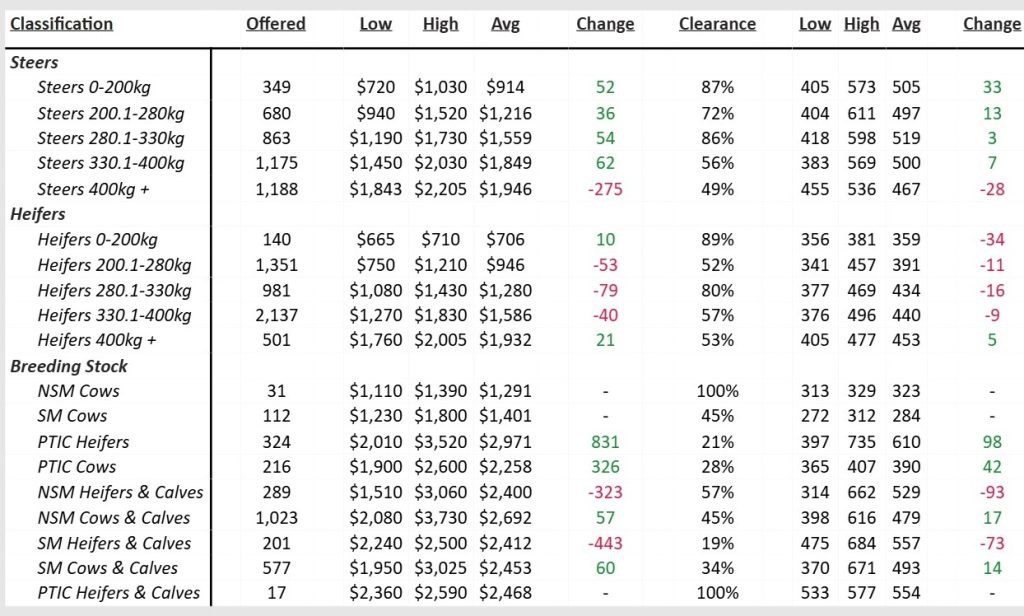Image resolution: width=1024 pixels, height=616 pixels.
Task: Click the 2,137 offered value cell
Action: (x=276, y=316)
